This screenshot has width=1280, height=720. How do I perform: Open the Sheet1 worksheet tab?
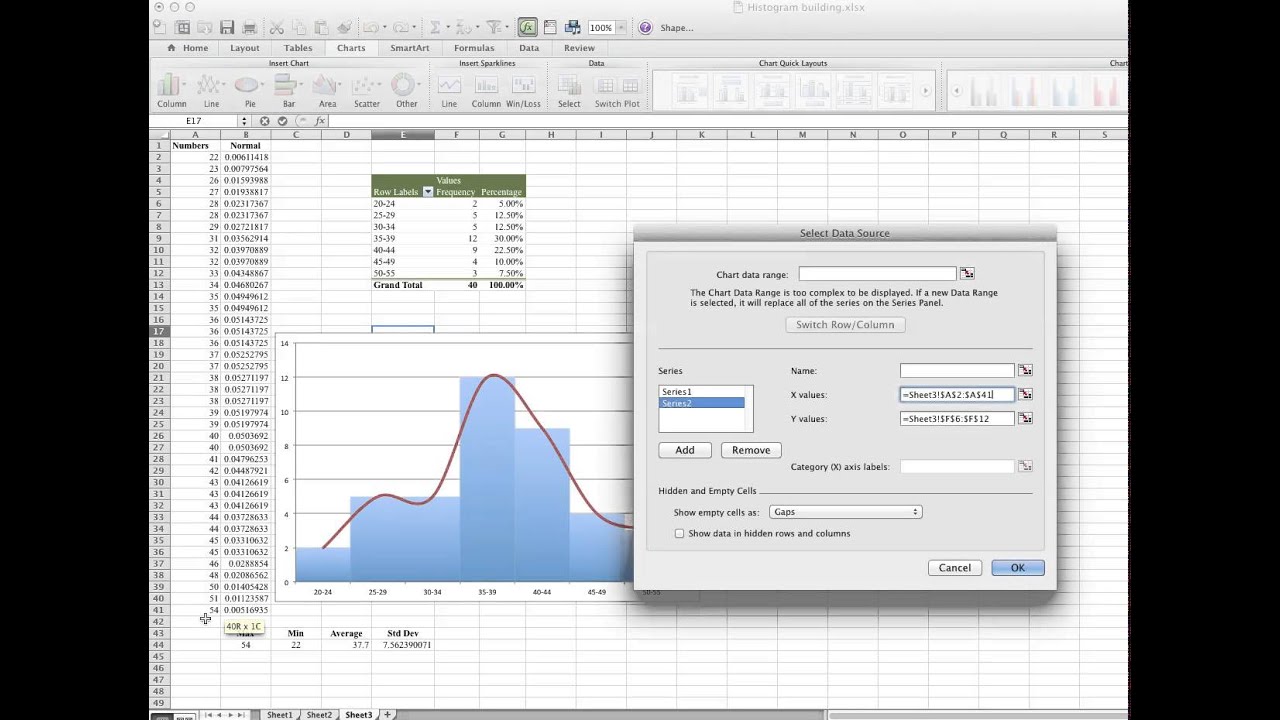click(x=279, y=715)
